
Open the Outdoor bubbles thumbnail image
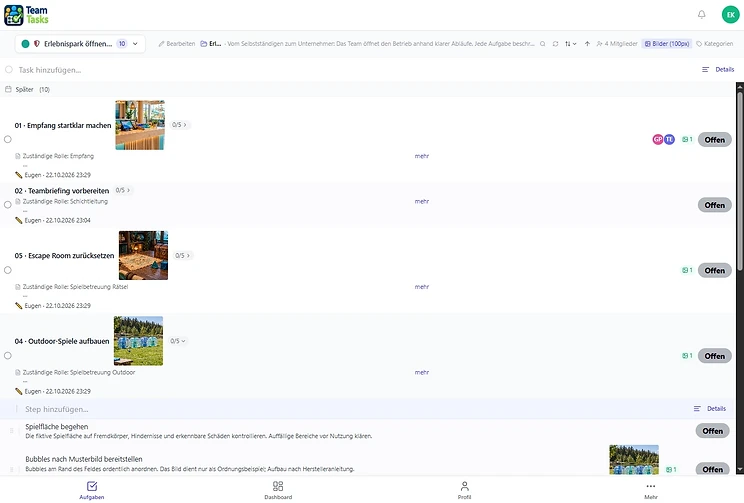coord(138,341)
